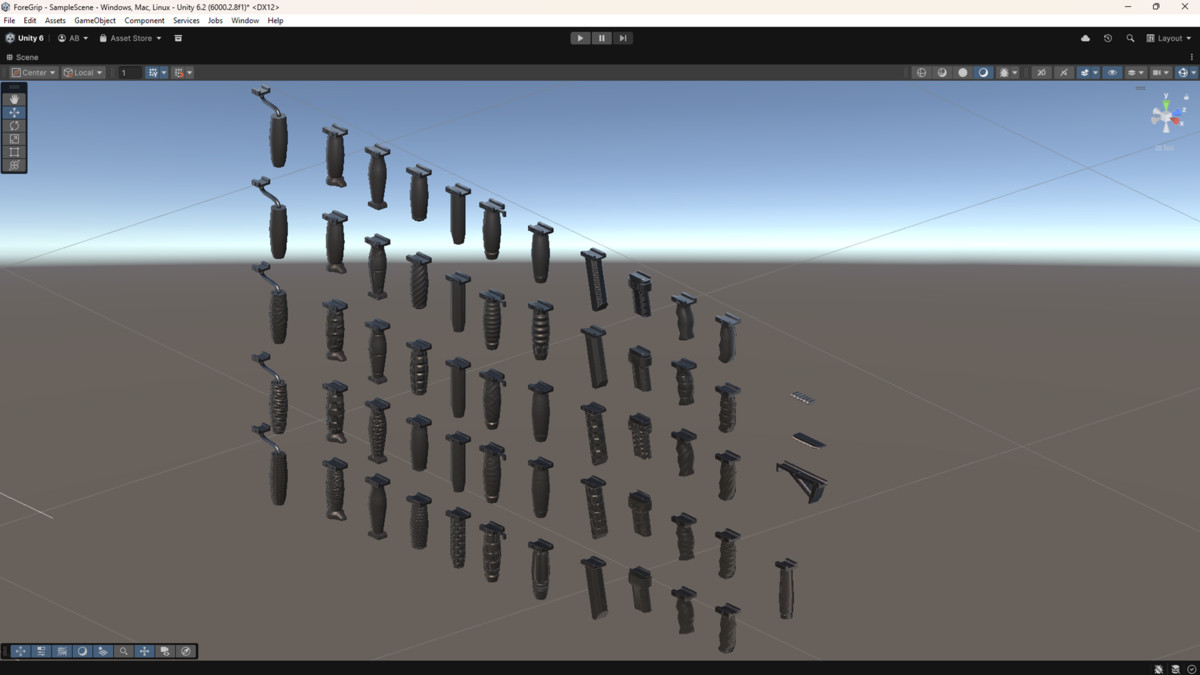Viewport: 1200px width, 675px height.
Task: Open the editor search via magnifier icon
Action: tap(1131, 38)
